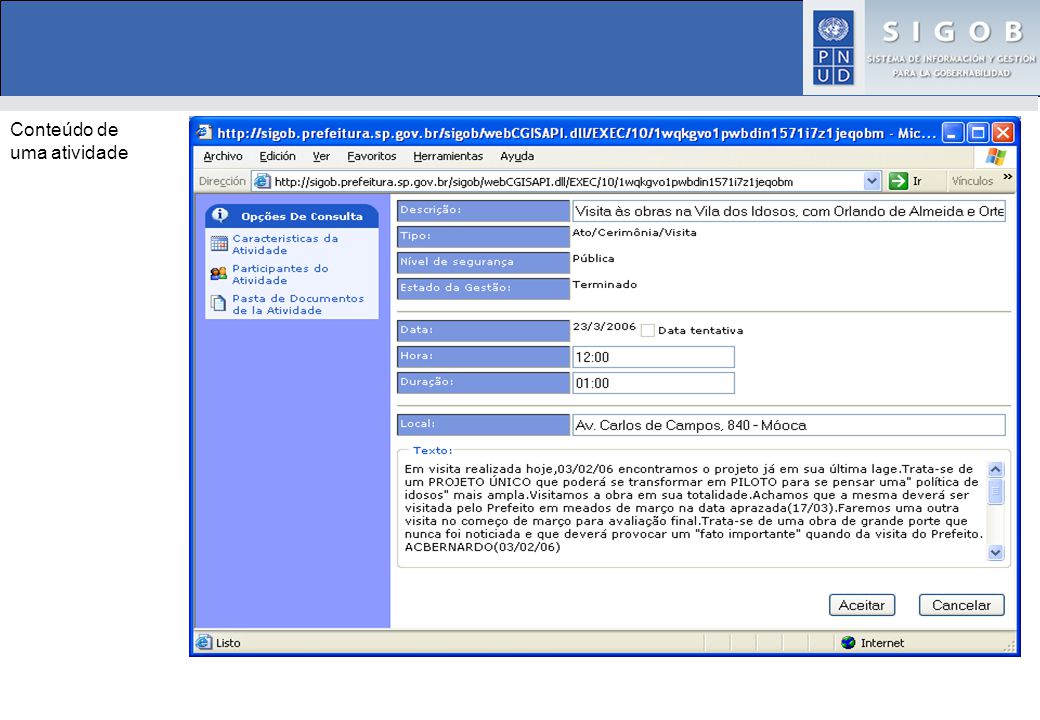The height and width of the screenshot is (720, 1040).
Task: Open Pasta de Documentos de la Atividade
Action: click(298, 304)
